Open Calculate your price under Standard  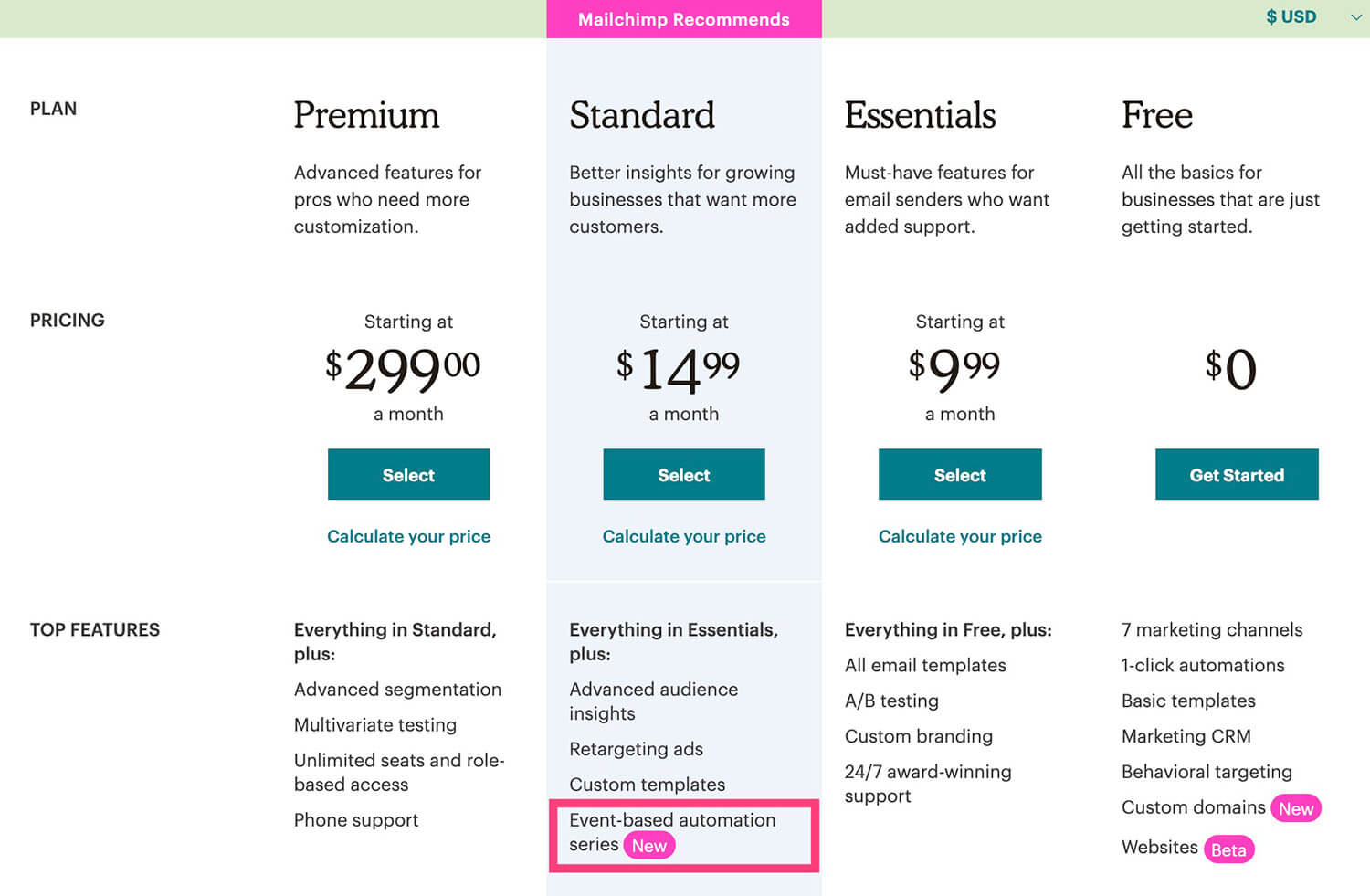pos(684,536)
